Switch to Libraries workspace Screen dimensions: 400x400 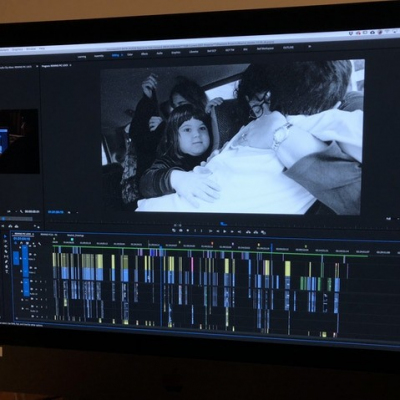click(x=194, y=52)
